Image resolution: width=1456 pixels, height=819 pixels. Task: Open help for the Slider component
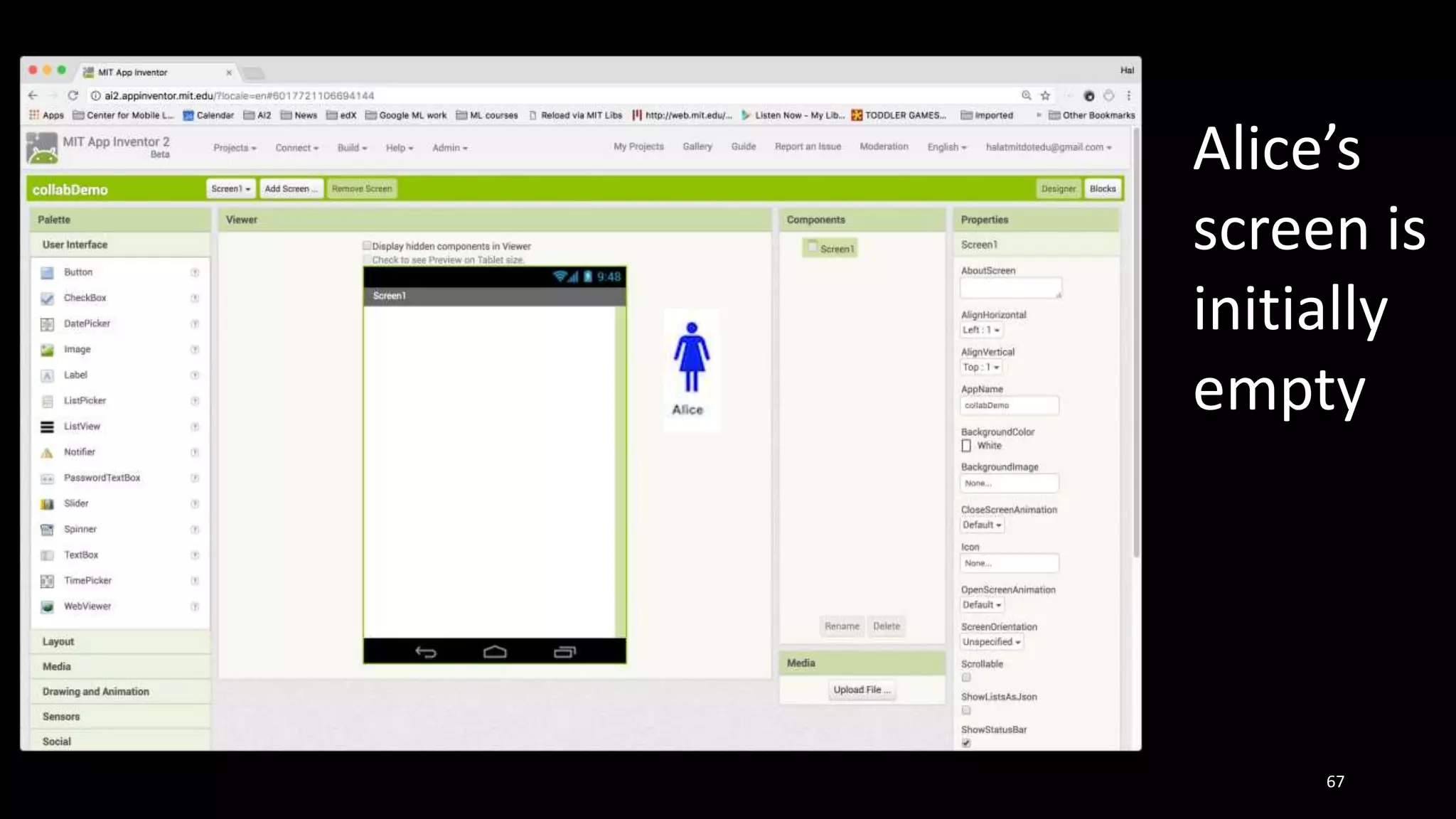tap(195, 504)
